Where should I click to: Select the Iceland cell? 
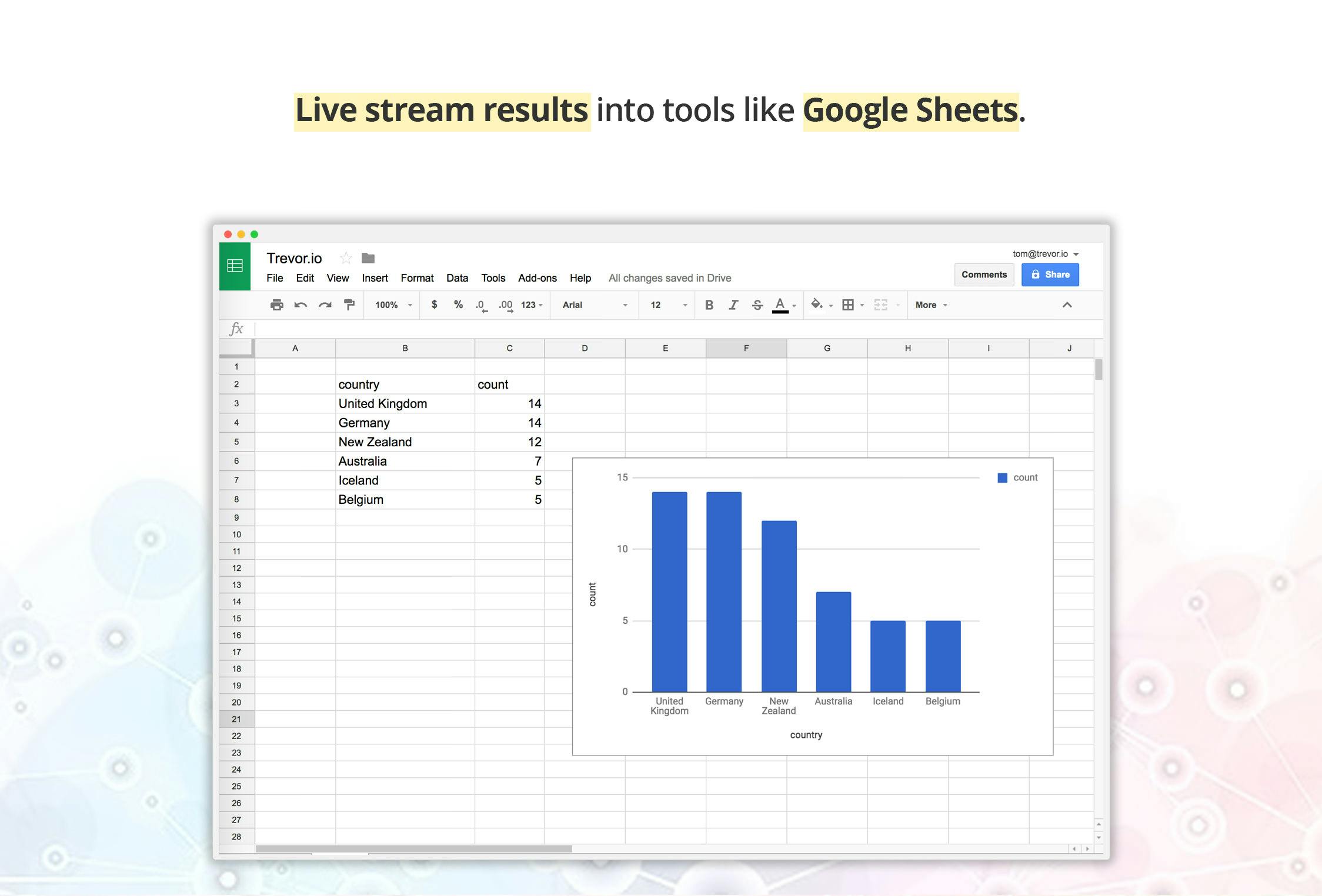pyautogui.click(x=405, y=480)
